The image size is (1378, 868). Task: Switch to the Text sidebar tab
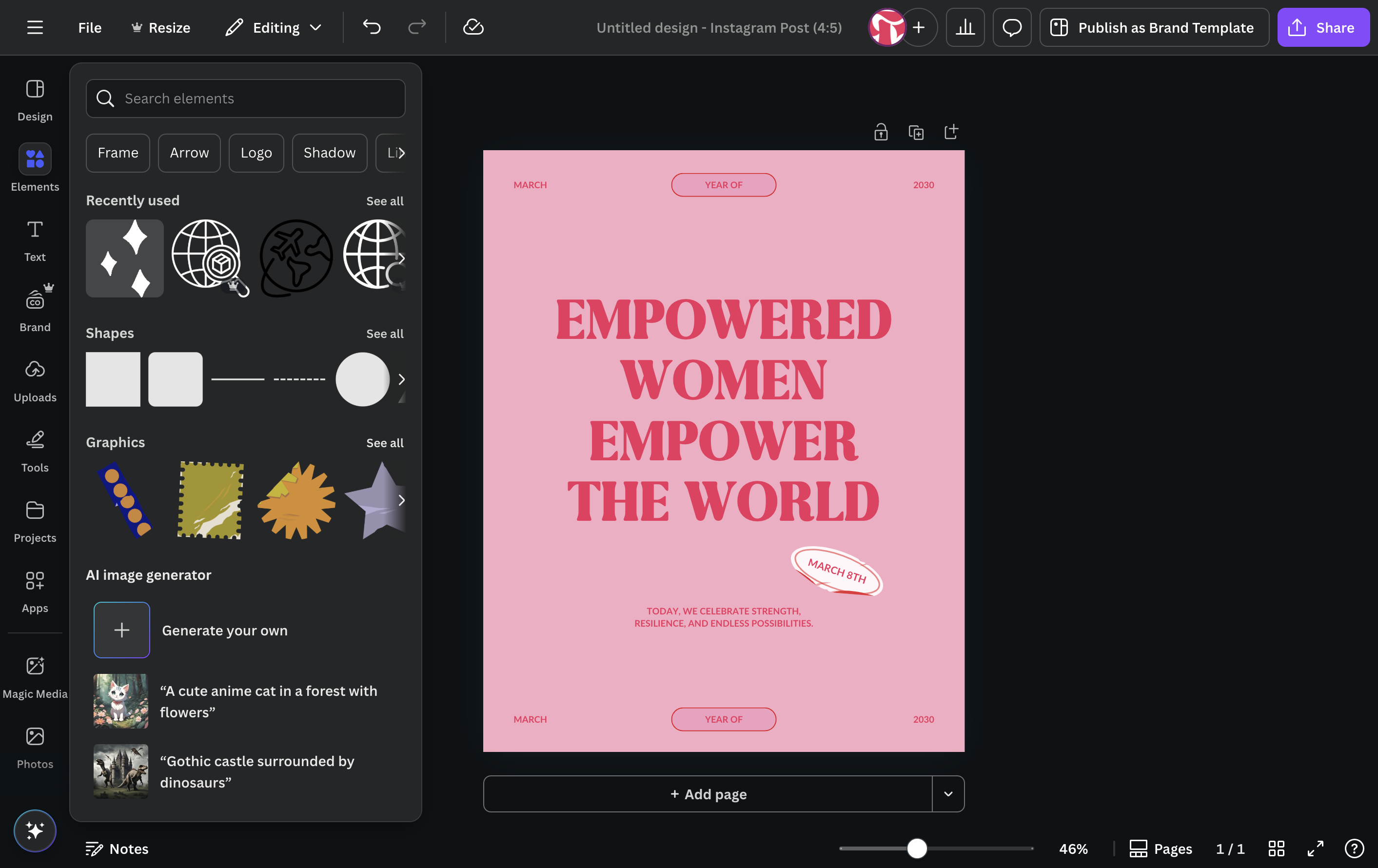click(35, 241)
